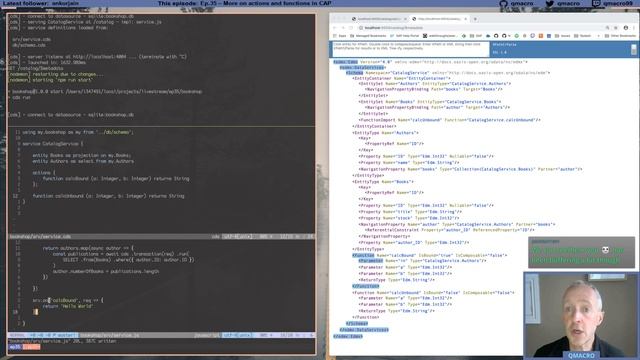Click the Twitch icon beside qmacro99
The width and height of the screenshot is (640, 360).
[x=596, y=3]
